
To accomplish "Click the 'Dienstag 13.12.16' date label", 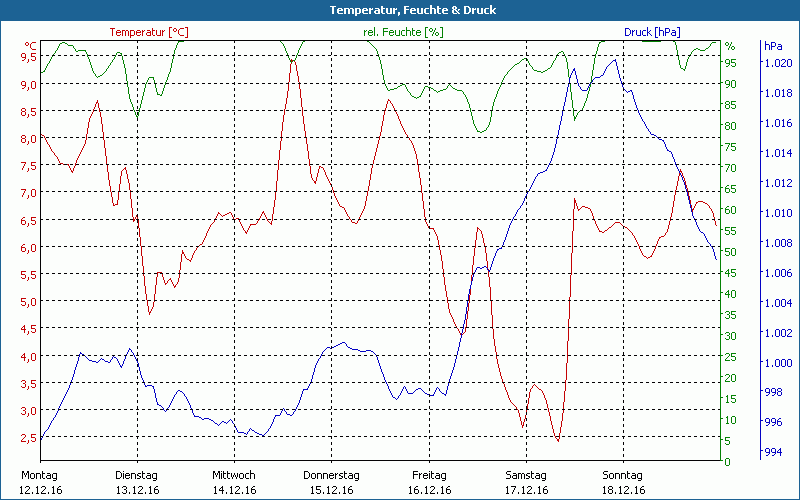I will 137,482.
